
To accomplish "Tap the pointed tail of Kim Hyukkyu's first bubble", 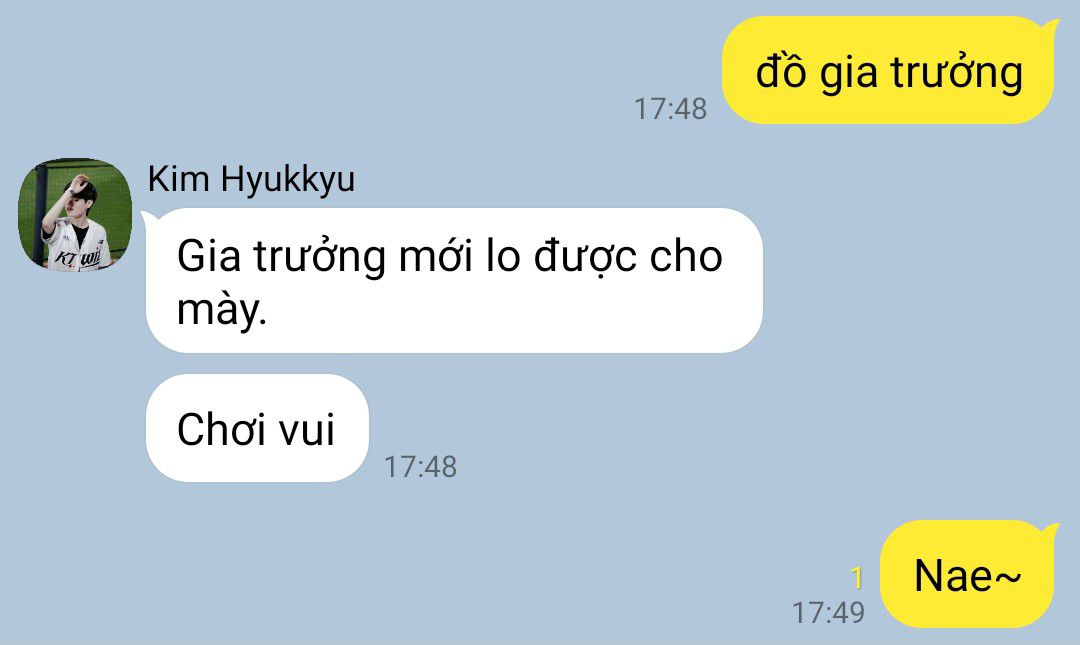I will tap(149, 218).
